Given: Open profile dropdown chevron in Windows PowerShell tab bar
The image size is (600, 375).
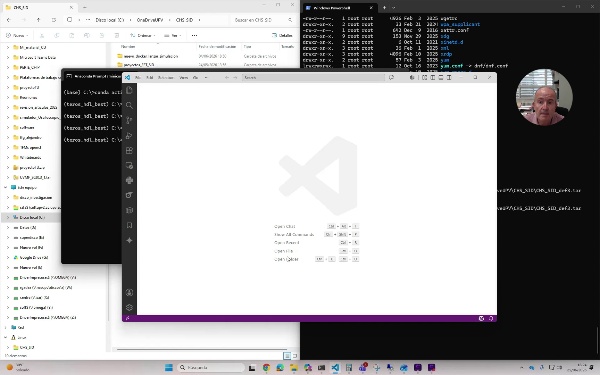Looking at the screenshot, I should [x=393, y=7].
